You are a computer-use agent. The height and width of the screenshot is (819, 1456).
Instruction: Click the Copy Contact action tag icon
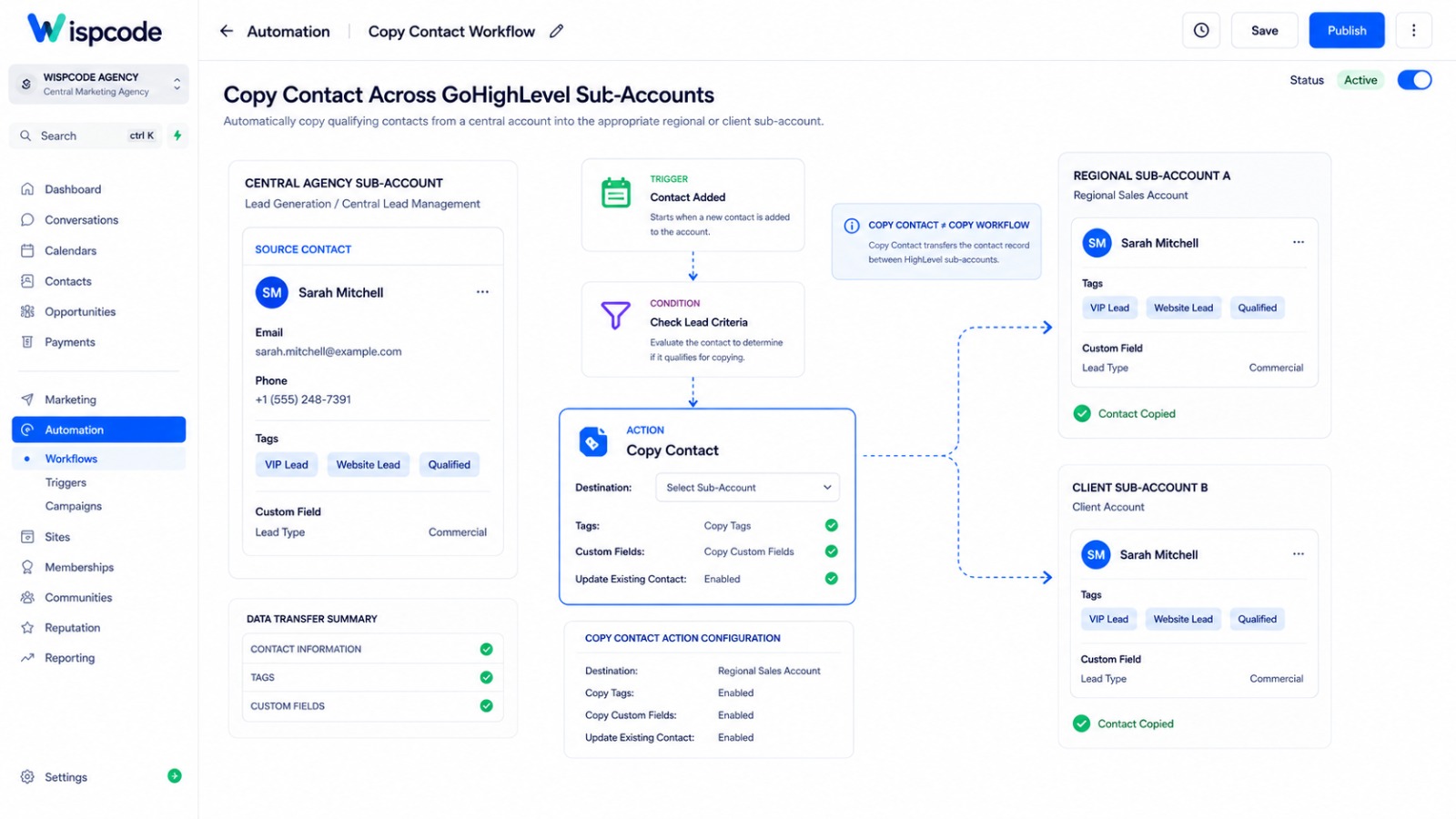(593, 441)
